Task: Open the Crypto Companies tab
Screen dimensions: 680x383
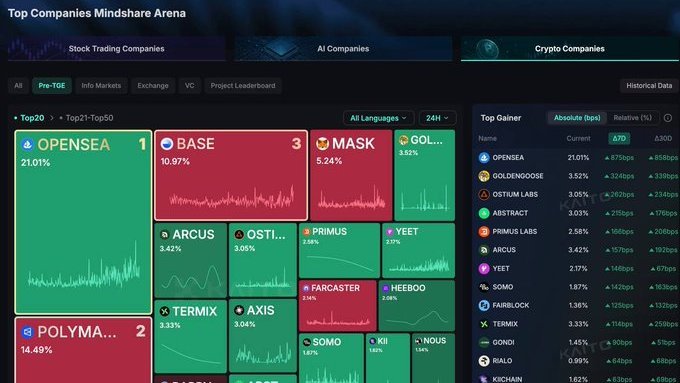Action: pyautogui.click(x=569, y=49)
